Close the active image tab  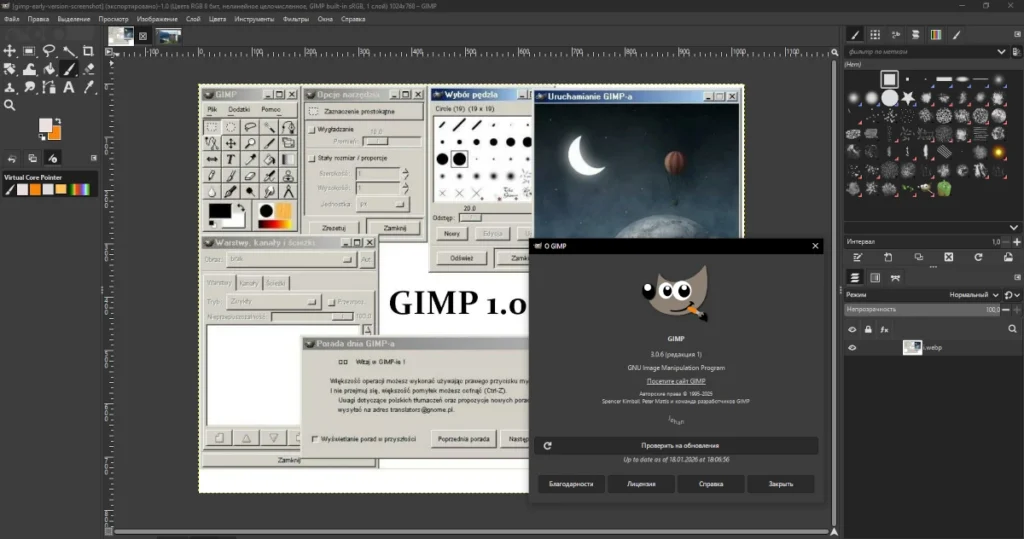click(143, 36)
